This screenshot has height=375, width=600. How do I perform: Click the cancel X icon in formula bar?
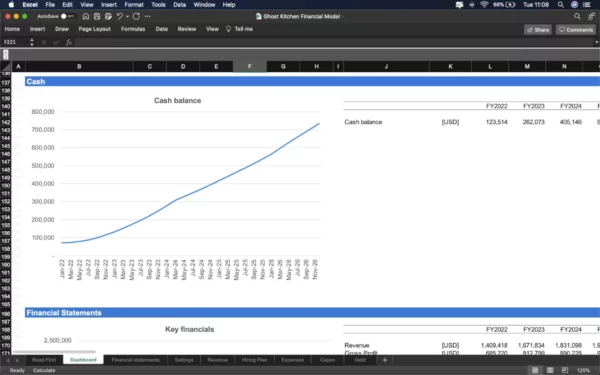44,42
